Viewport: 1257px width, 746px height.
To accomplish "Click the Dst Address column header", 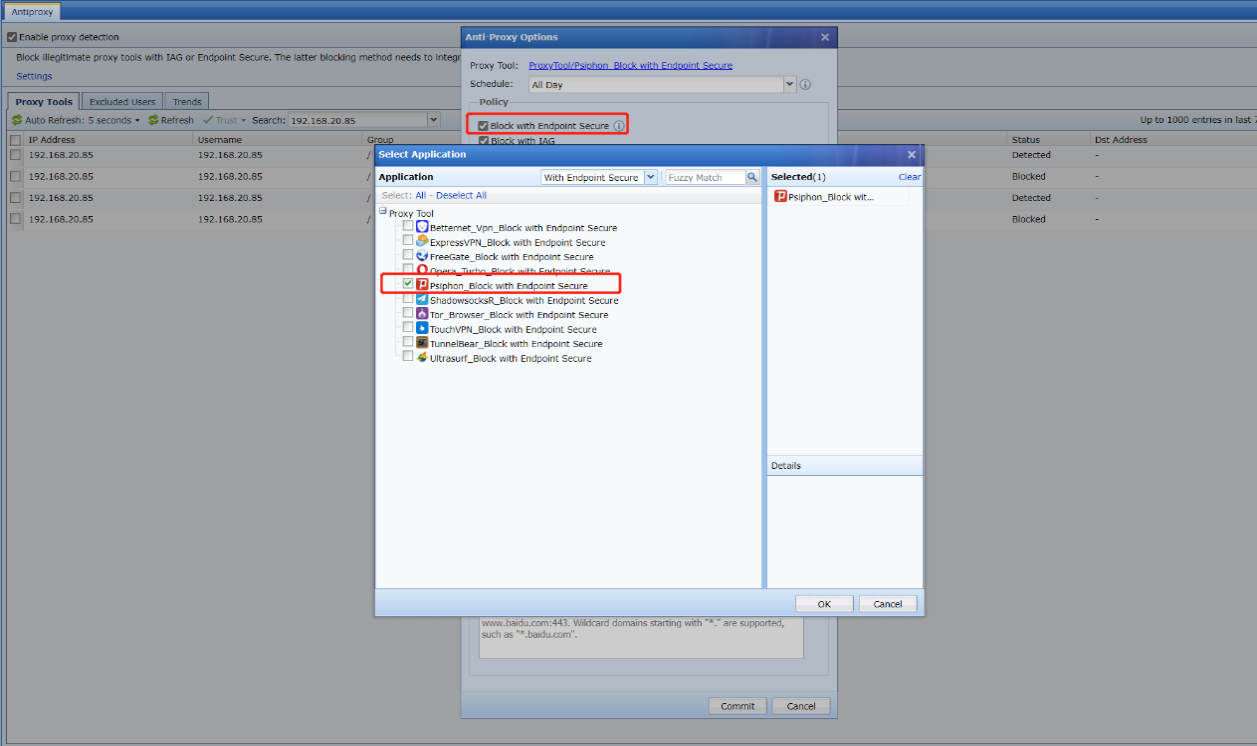I will [1174, 140].
